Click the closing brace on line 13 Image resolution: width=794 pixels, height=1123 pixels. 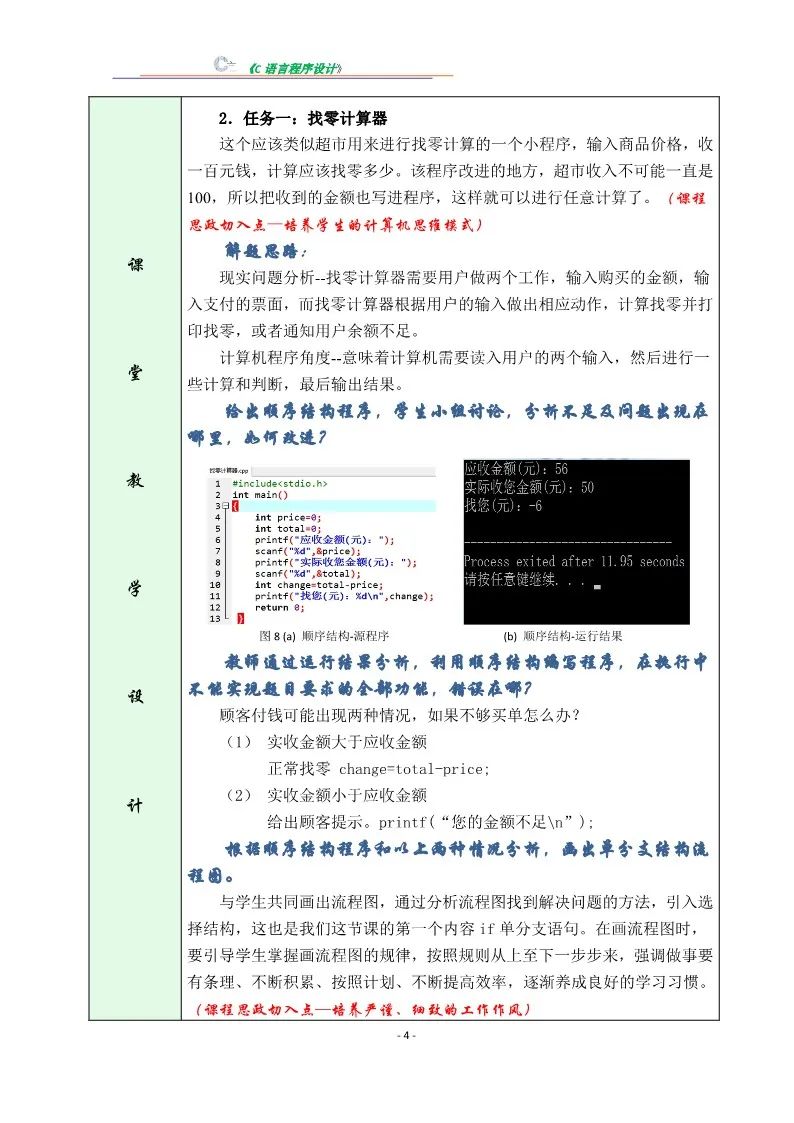pyautogui.click(x=239, y=619)
